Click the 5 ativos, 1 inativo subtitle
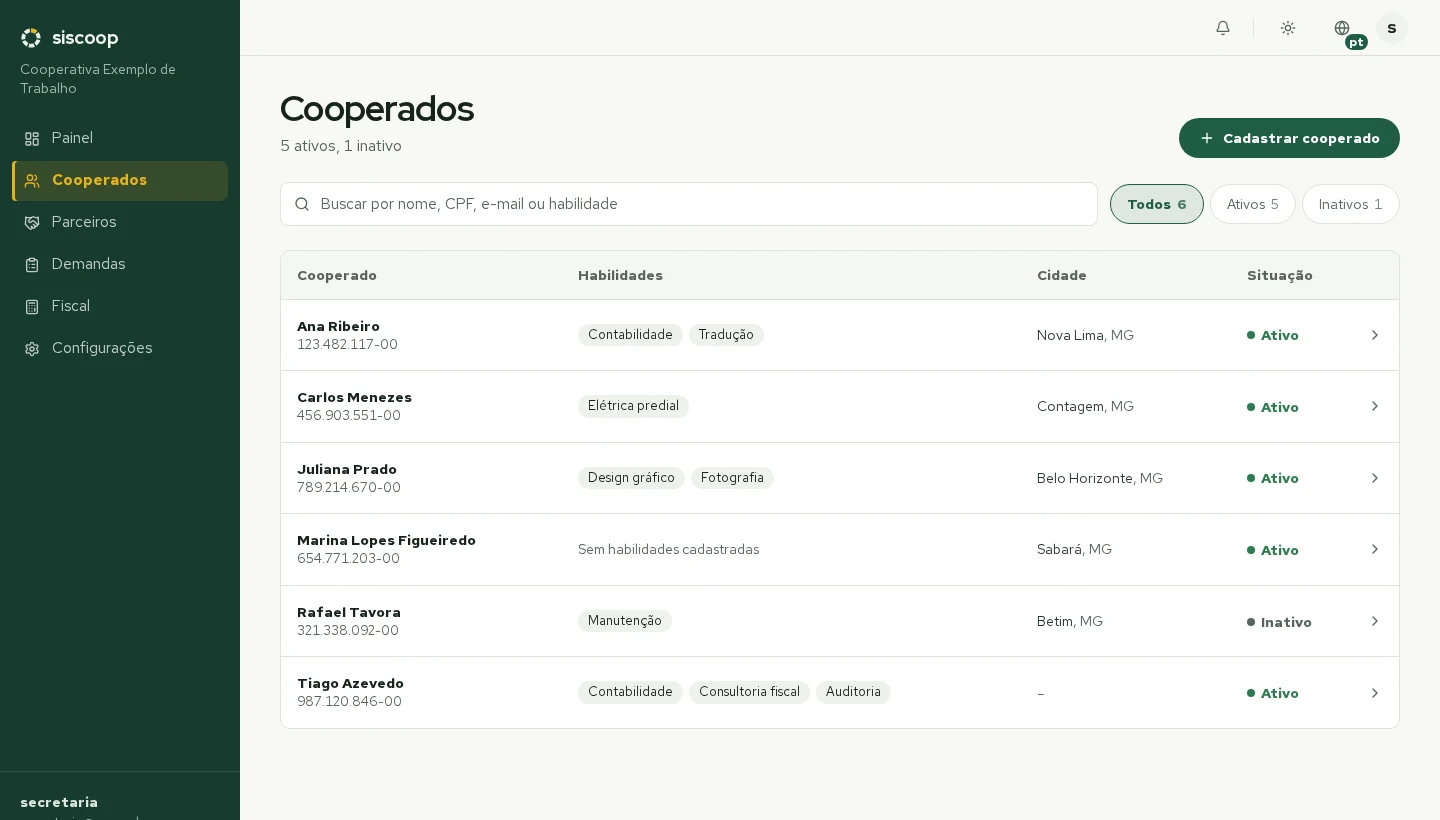This screenshot has width=1440, height=820. (x=341, y=146)
